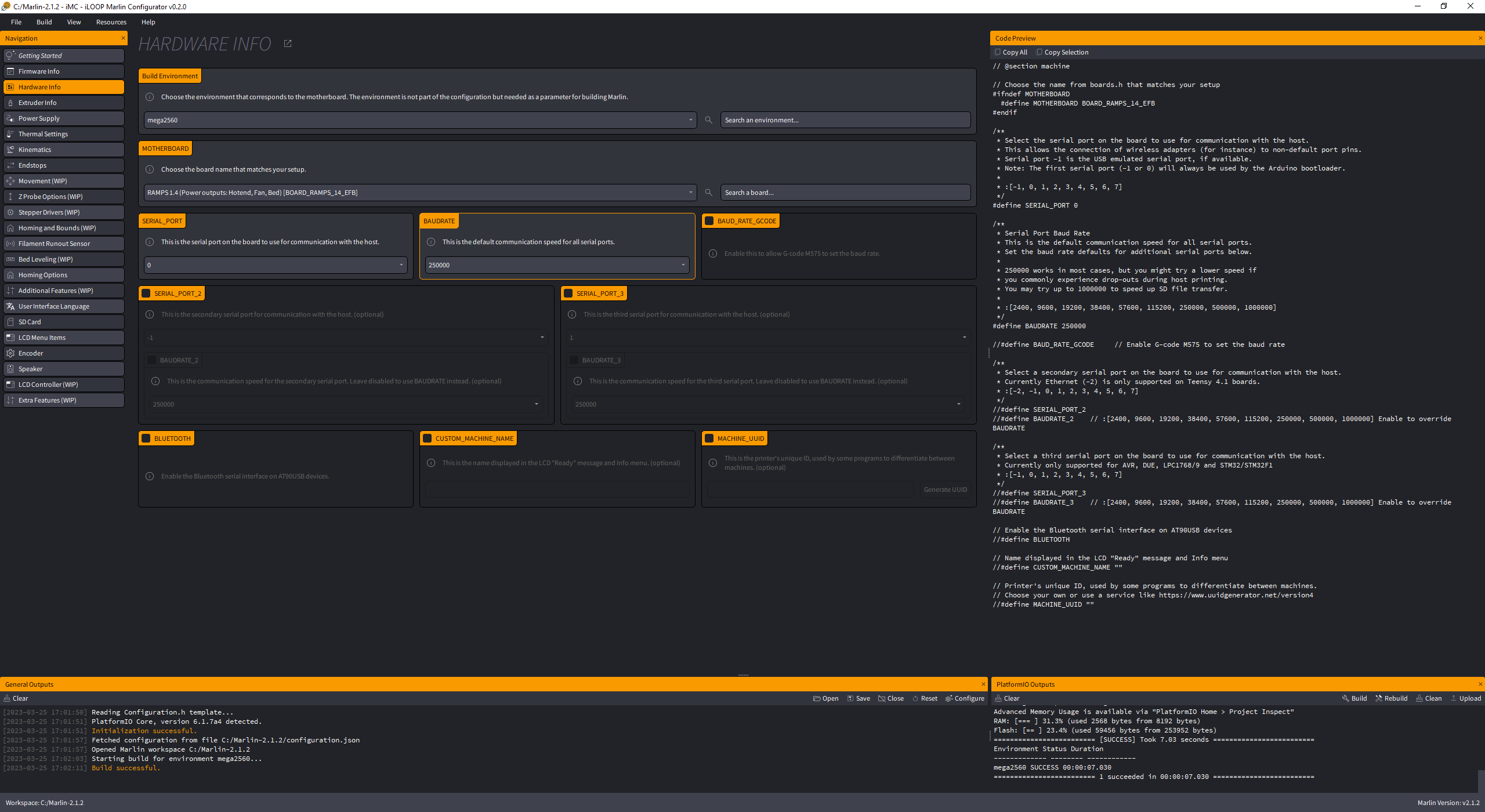
Task: Open the mega2560 environment dropdown
Action: (x=420, y=120)
